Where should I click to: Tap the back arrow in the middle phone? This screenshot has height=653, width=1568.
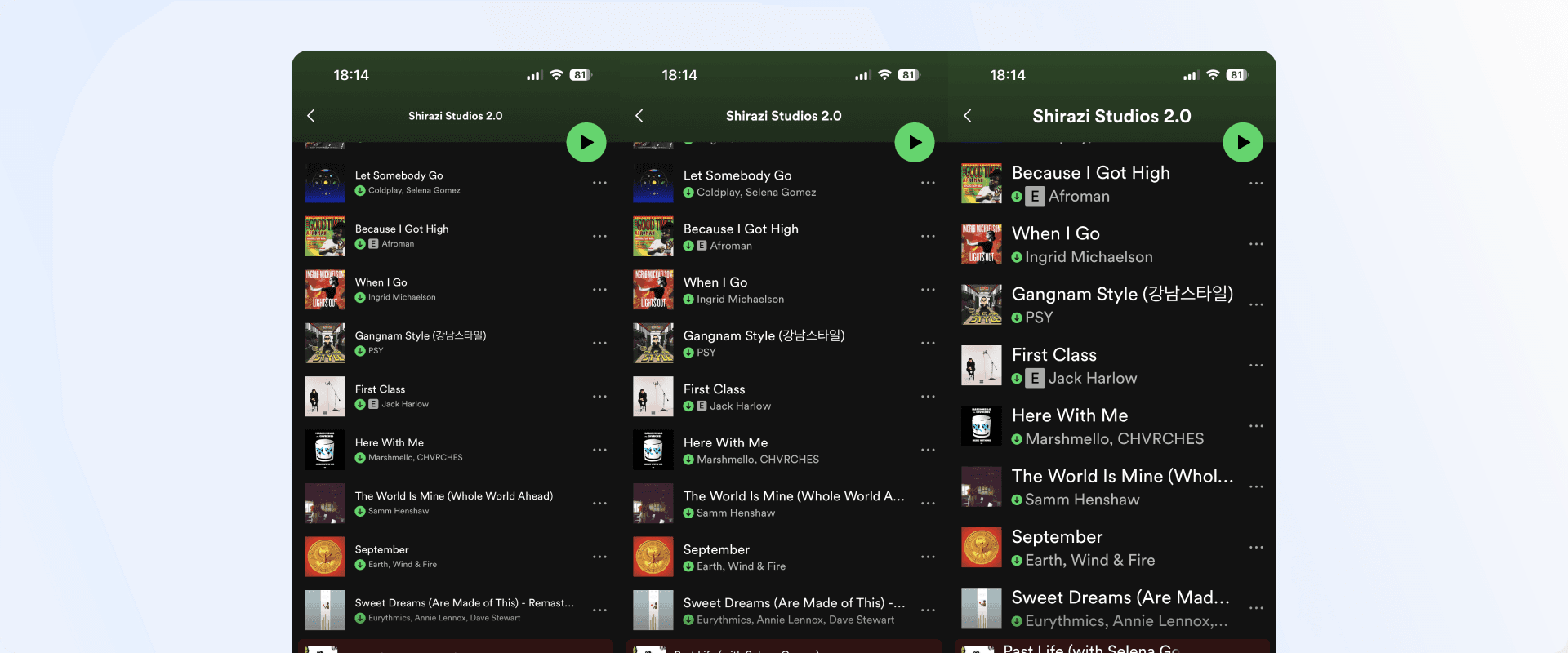639,116
